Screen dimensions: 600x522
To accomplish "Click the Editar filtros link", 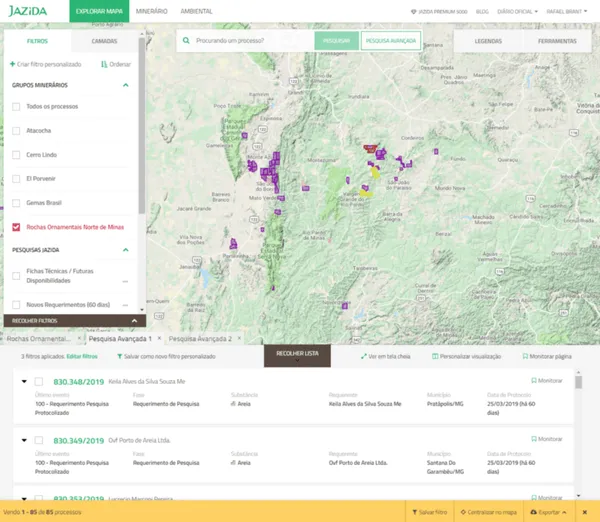I will pos(82,356).
